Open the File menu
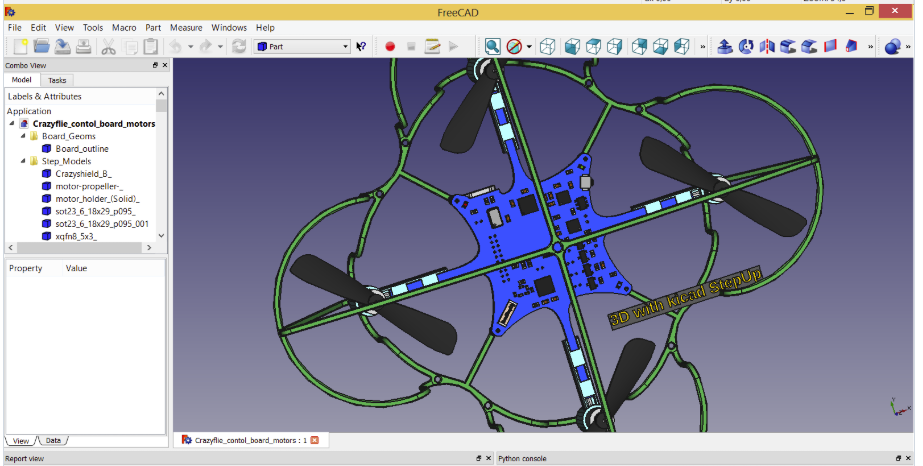This screenshot has width=923, height=466. (15, 28)
